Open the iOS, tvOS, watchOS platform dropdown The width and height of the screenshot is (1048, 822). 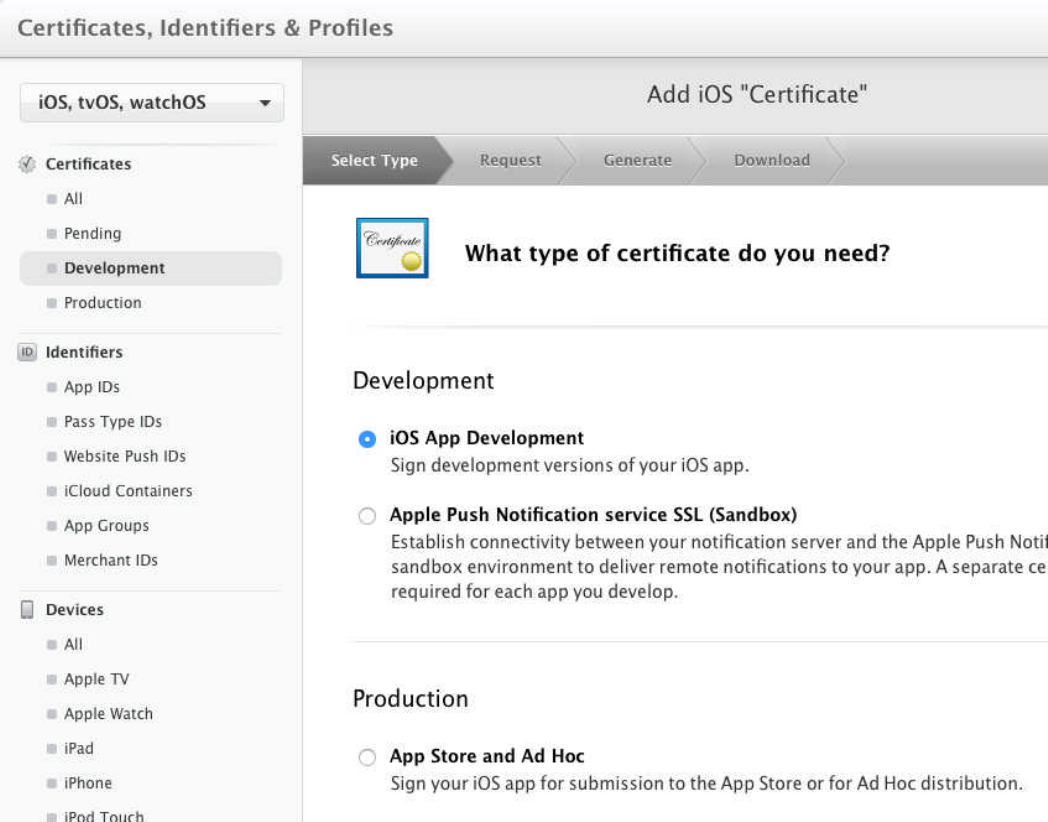tap(152, 103)
